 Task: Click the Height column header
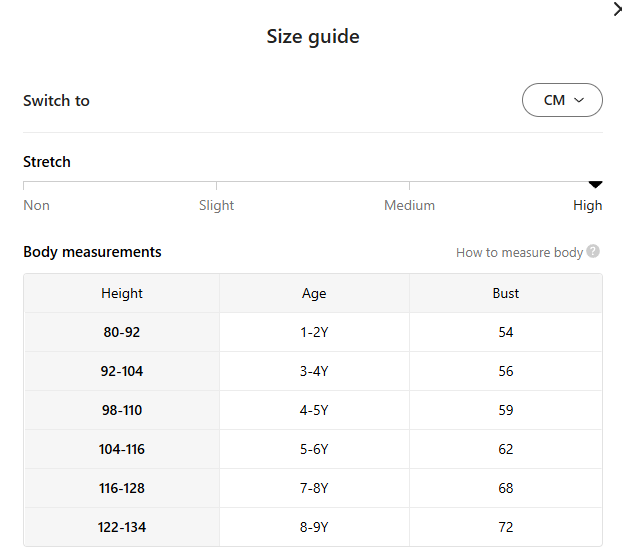[x=122, y=293]
